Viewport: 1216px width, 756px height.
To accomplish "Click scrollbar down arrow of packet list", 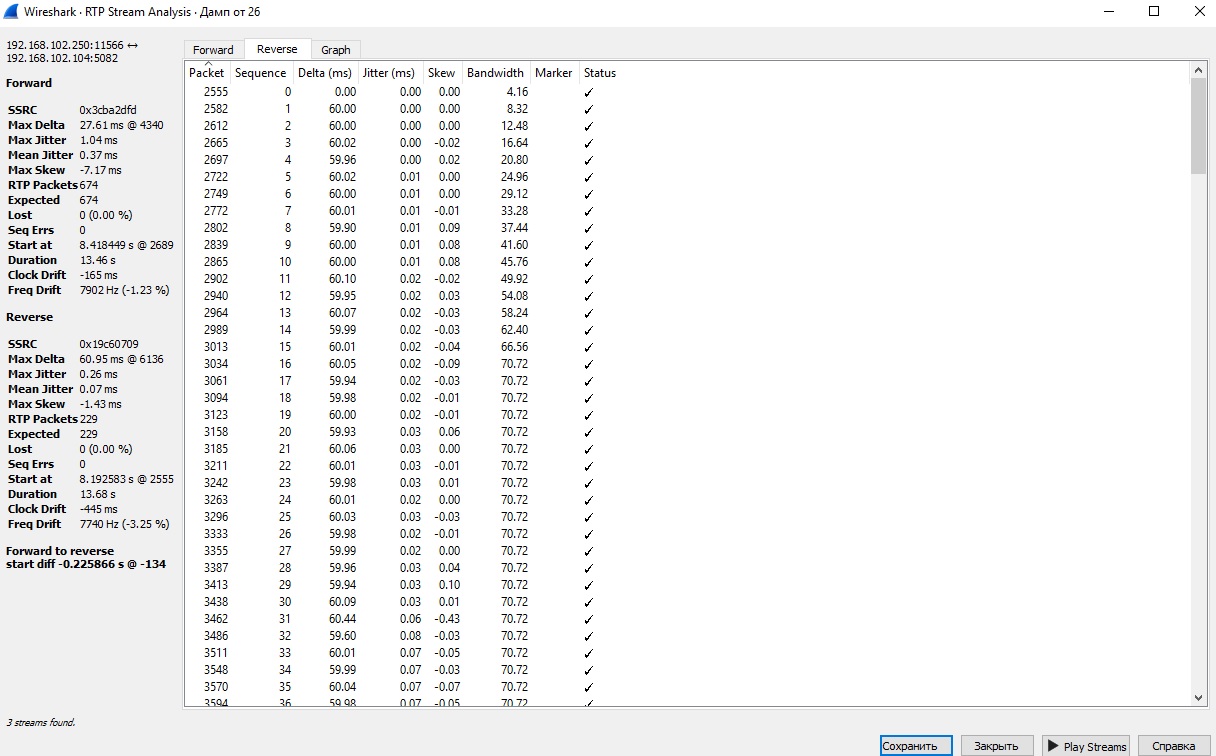I will (x=1199, y=698).
